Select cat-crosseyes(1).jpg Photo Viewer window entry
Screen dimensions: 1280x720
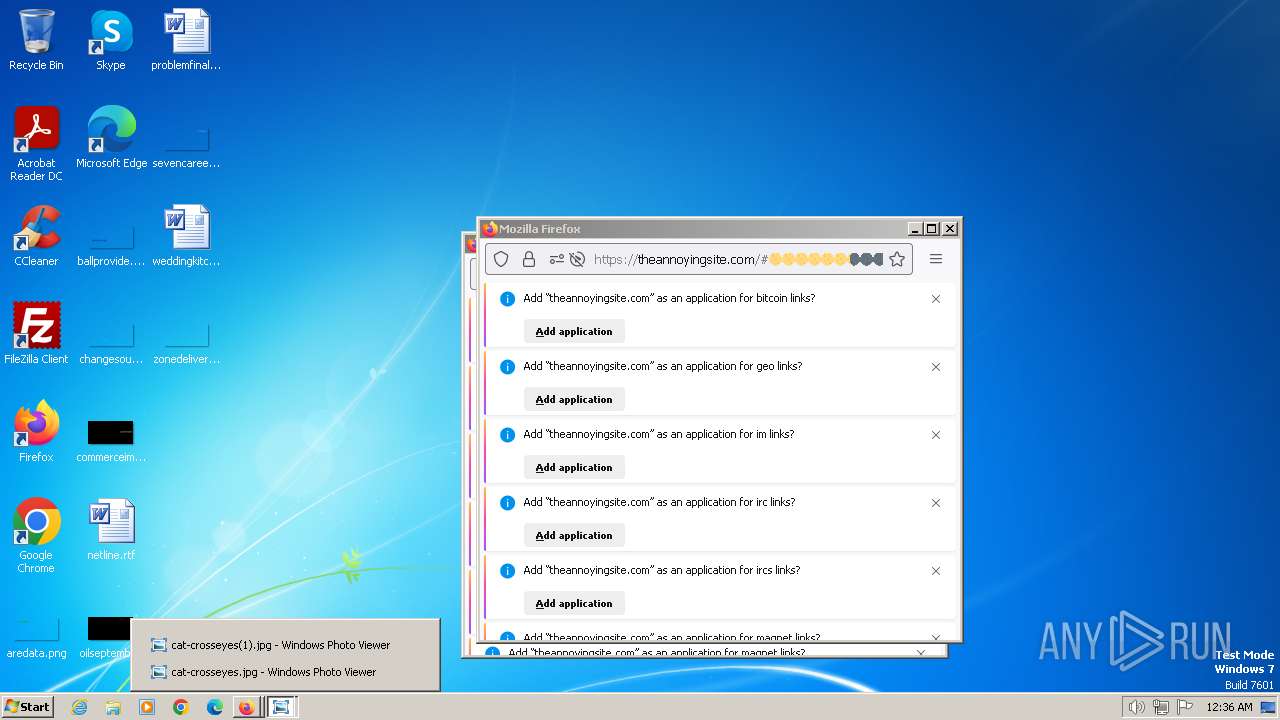click(x=285, y=645)
